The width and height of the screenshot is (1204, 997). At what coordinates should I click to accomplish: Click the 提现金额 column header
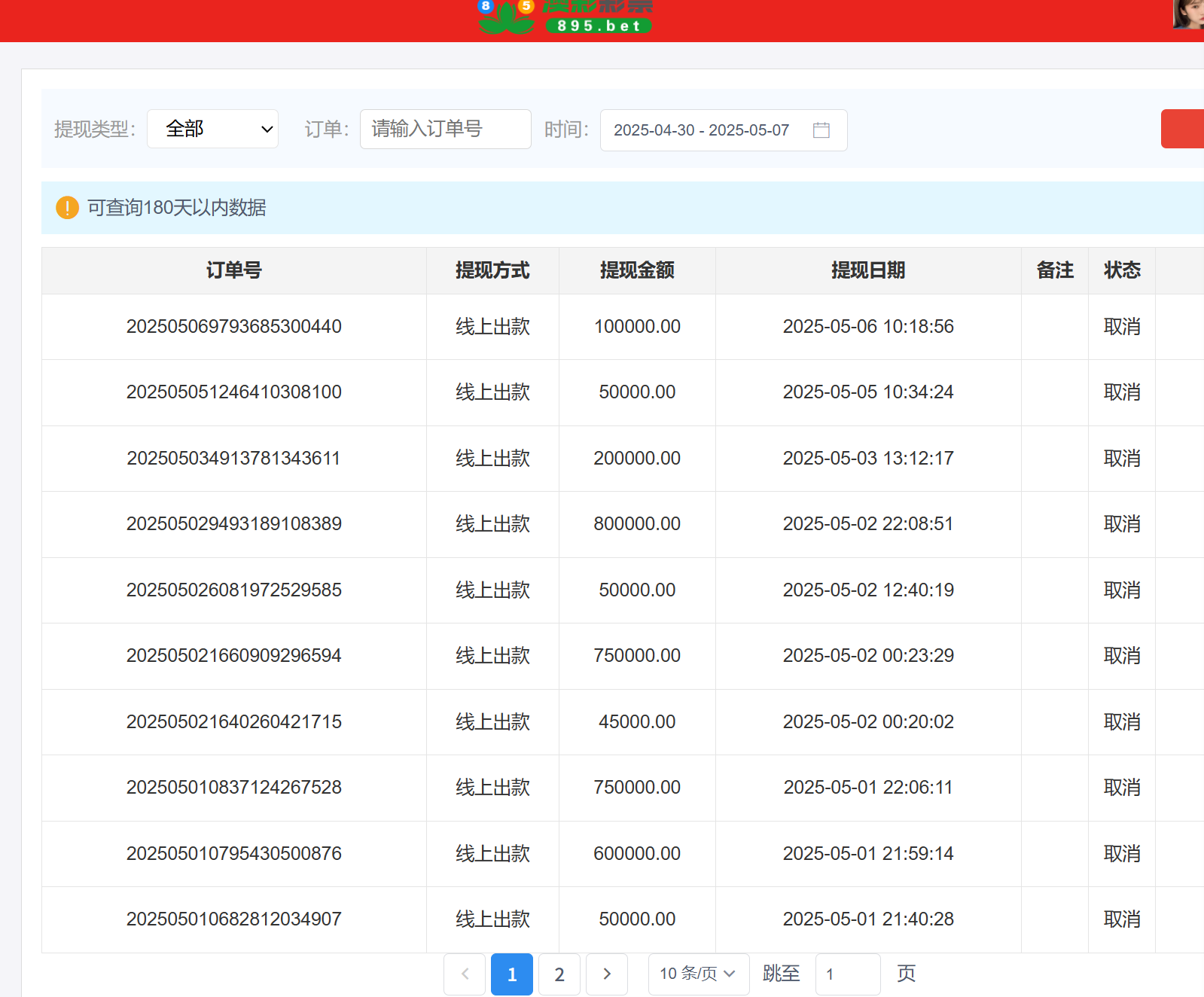point(637,270)
